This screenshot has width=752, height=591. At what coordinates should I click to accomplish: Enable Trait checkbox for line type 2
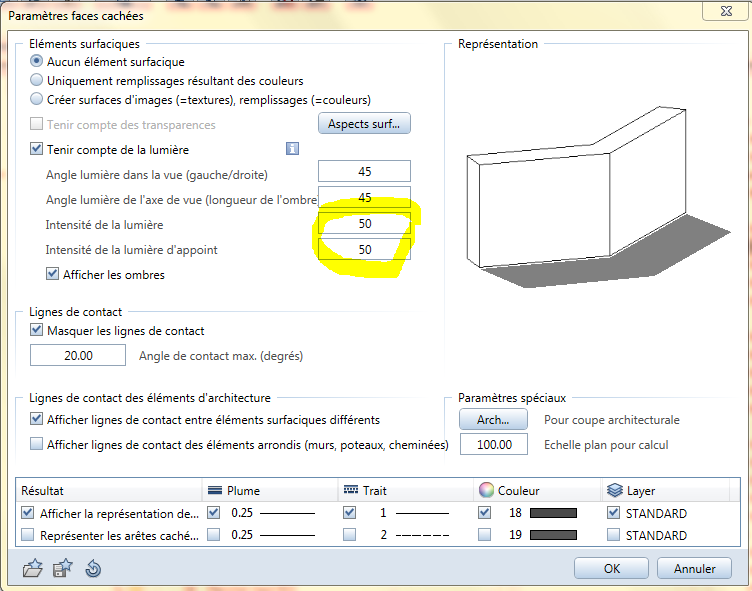point(350,534)
